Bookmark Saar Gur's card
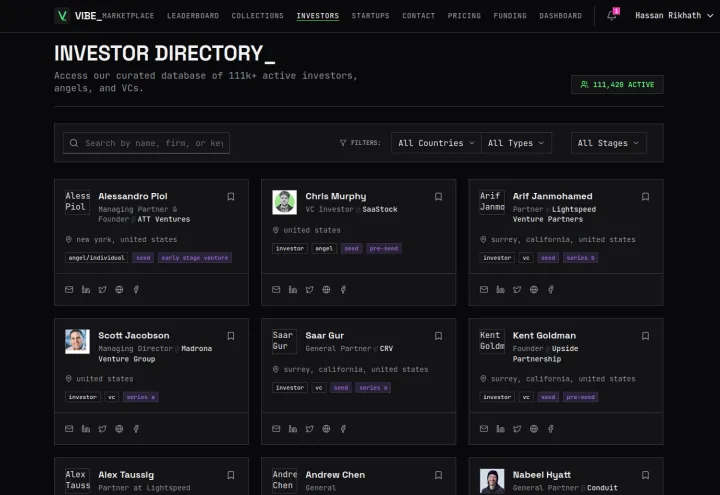720x495 pixels. [x=439, y=336]
